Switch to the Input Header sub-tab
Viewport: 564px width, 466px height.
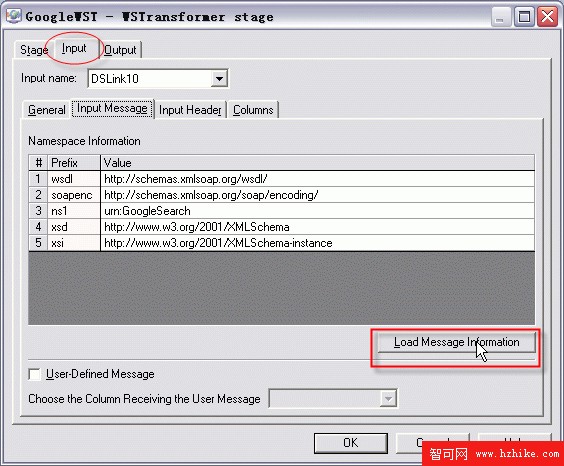190,110
